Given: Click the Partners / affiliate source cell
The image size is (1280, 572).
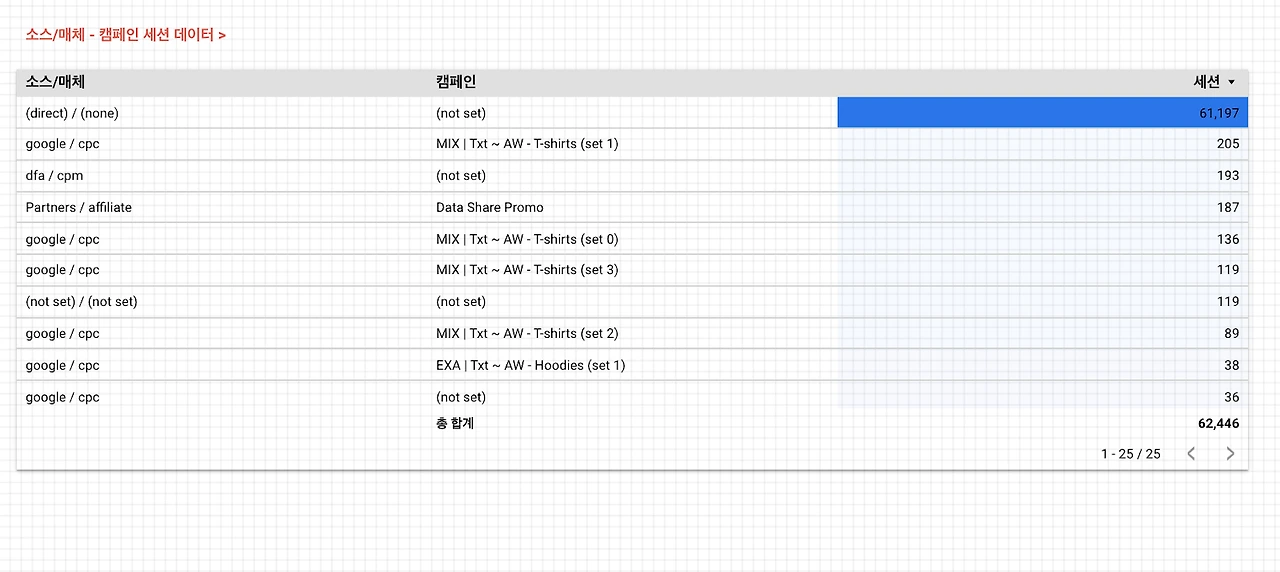Looking at the screenshot, I should (x=79, y=207).
